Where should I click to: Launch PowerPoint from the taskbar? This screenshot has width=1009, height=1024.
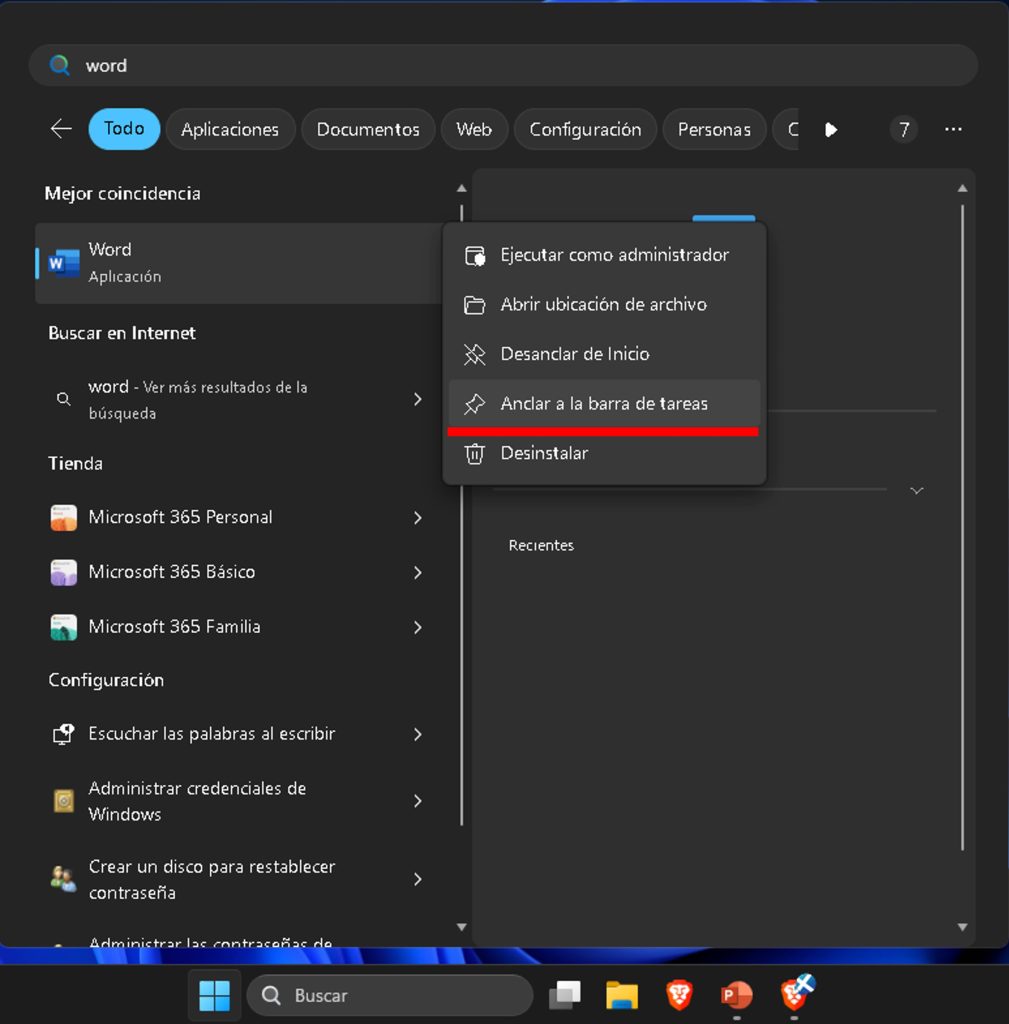(x=737, y=995)
